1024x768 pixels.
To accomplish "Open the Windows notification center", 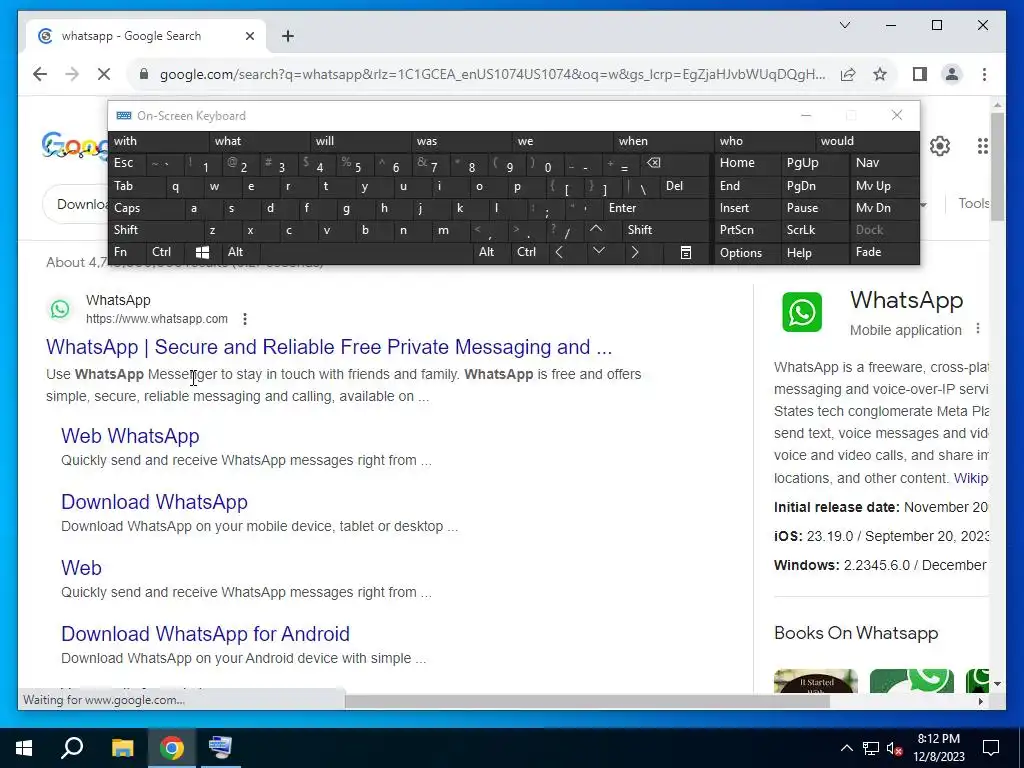I will [991, 748].
